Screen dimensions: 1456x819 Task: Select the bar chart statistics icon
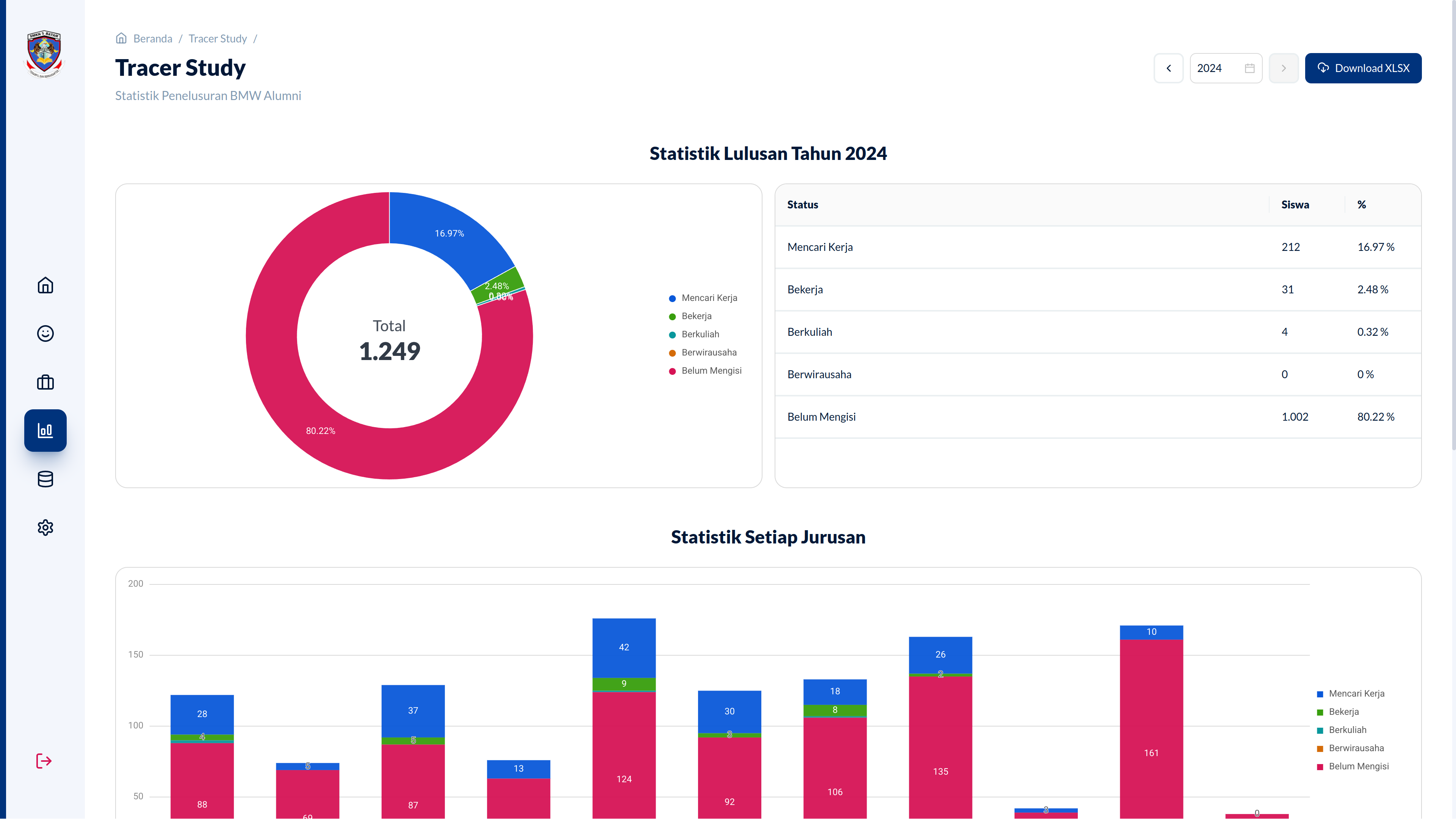45,431
